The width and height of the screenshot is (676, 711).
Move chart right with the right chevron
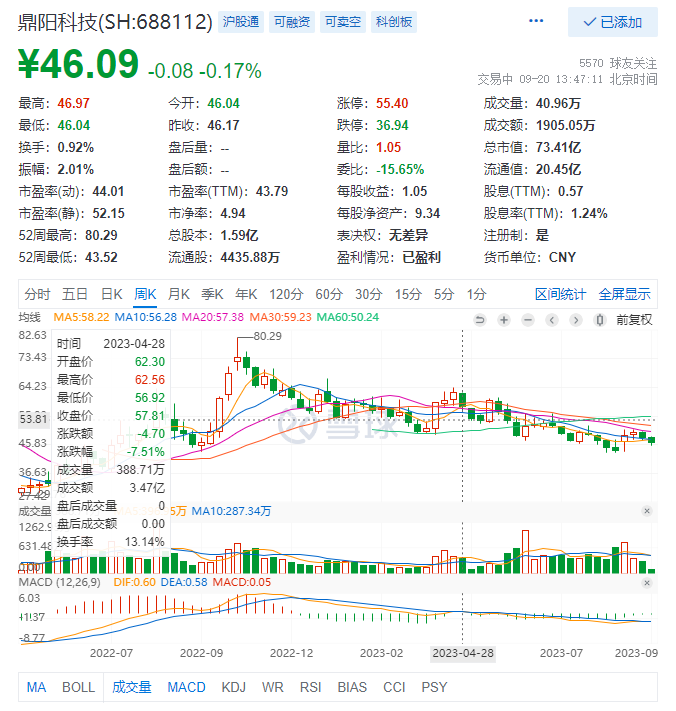pyautogui.click(x=576, y=320)
